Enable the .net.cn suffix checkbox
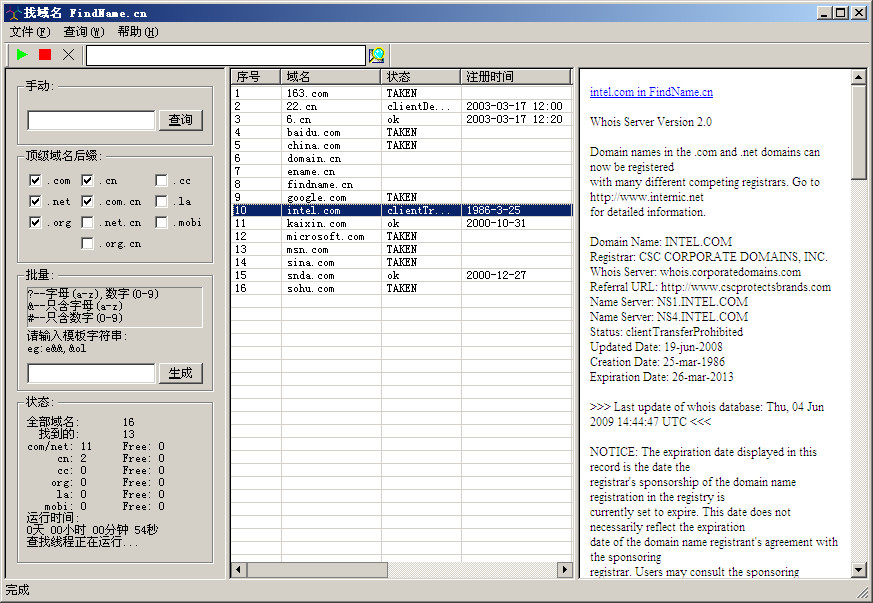873x603 pixels. pos(87,222)
